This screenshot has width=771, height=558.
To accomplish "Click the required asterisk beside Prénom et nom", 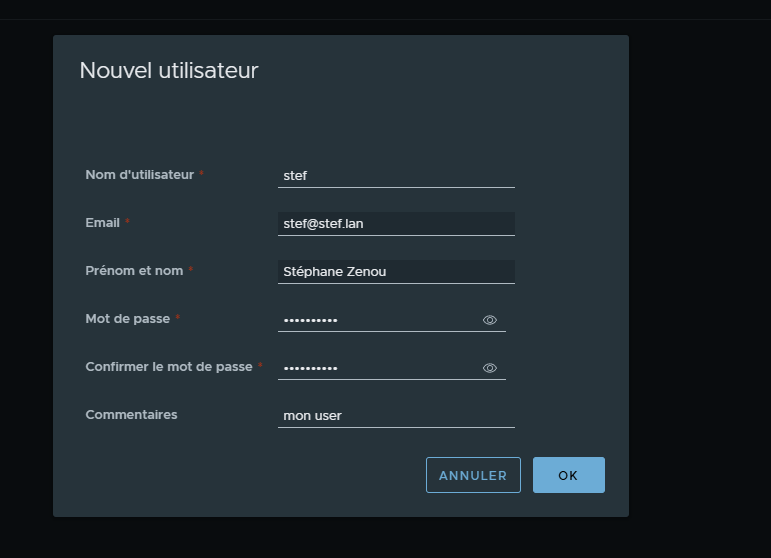I will click(190, 270).
